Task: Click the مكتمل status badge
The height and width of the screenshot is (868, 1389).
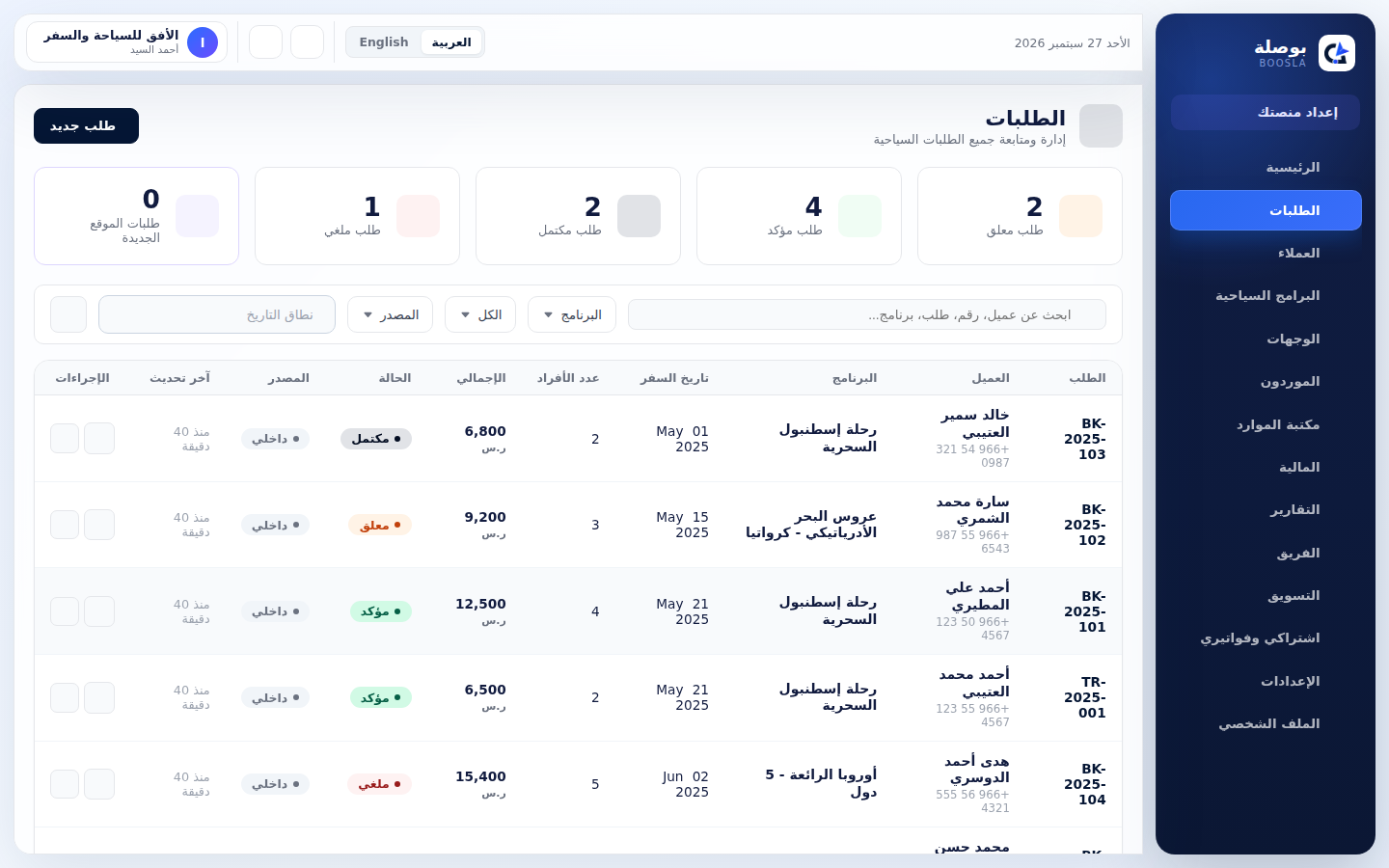Action: pyautogui.click(x=376, y=439)
